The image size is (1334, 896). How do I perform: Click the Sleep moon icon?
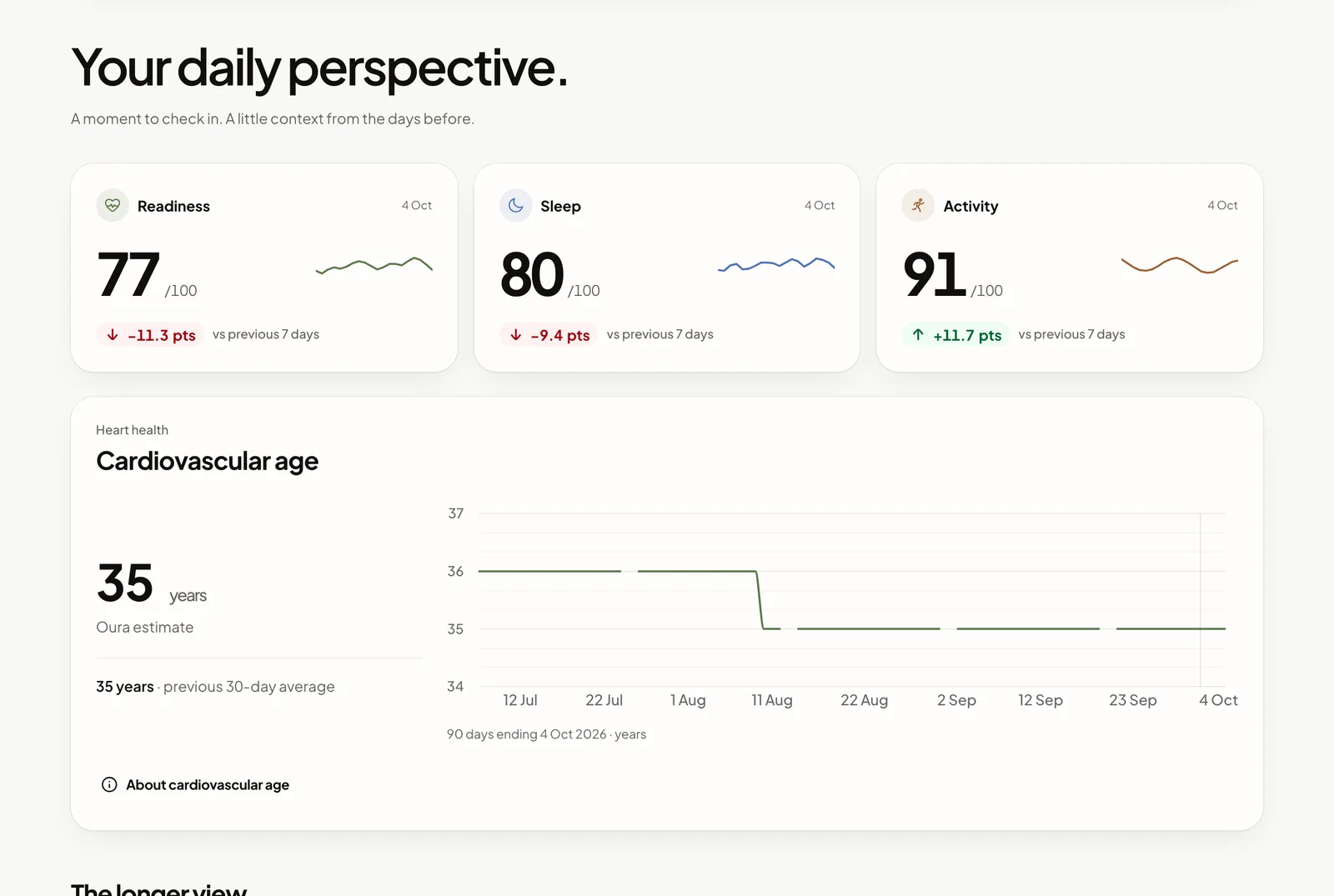click(x=516, y=206)
